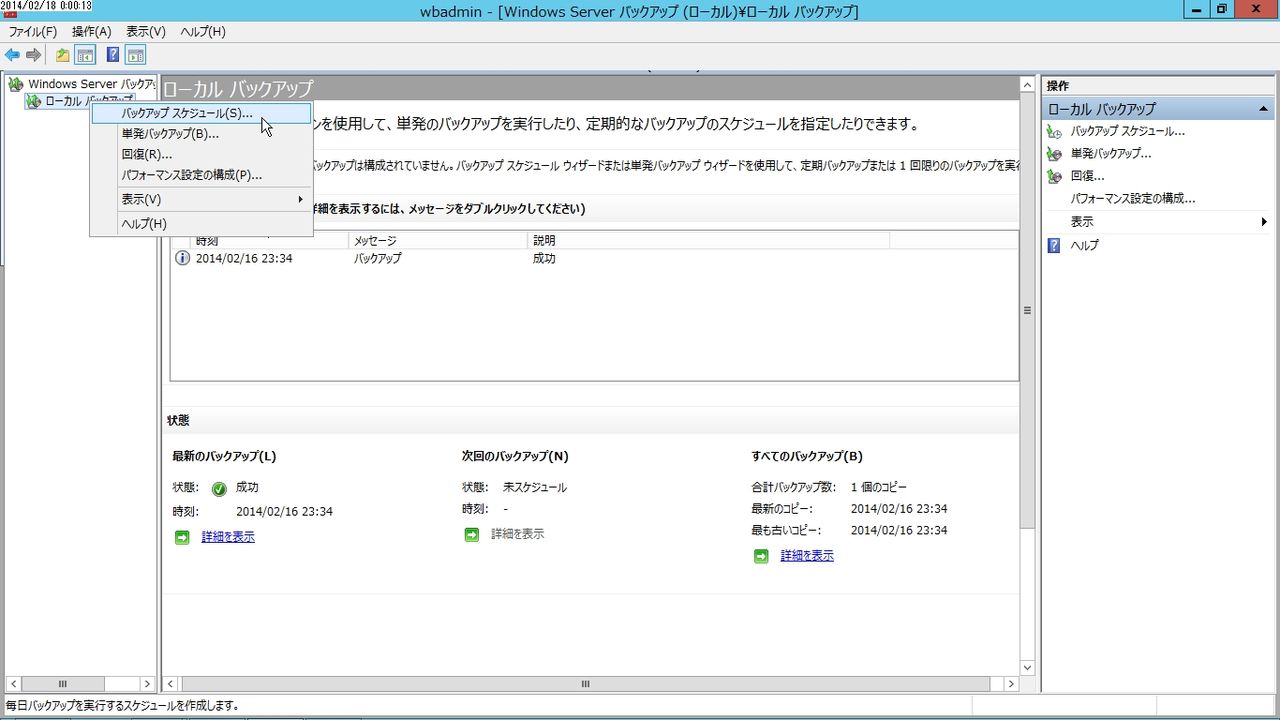Click 成功 cell in the 説明 column
1280x720 pixels.
coord(544,258)
